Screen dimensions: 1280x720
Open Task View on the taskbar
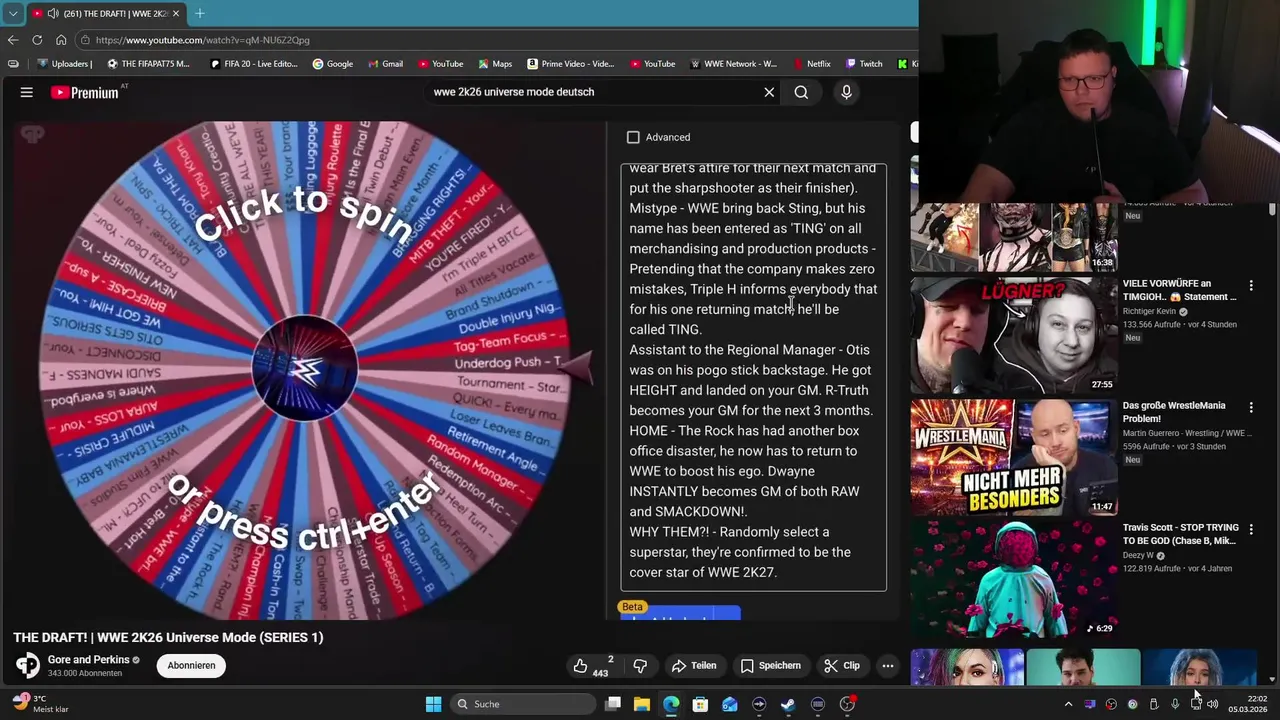coord(613,704)
